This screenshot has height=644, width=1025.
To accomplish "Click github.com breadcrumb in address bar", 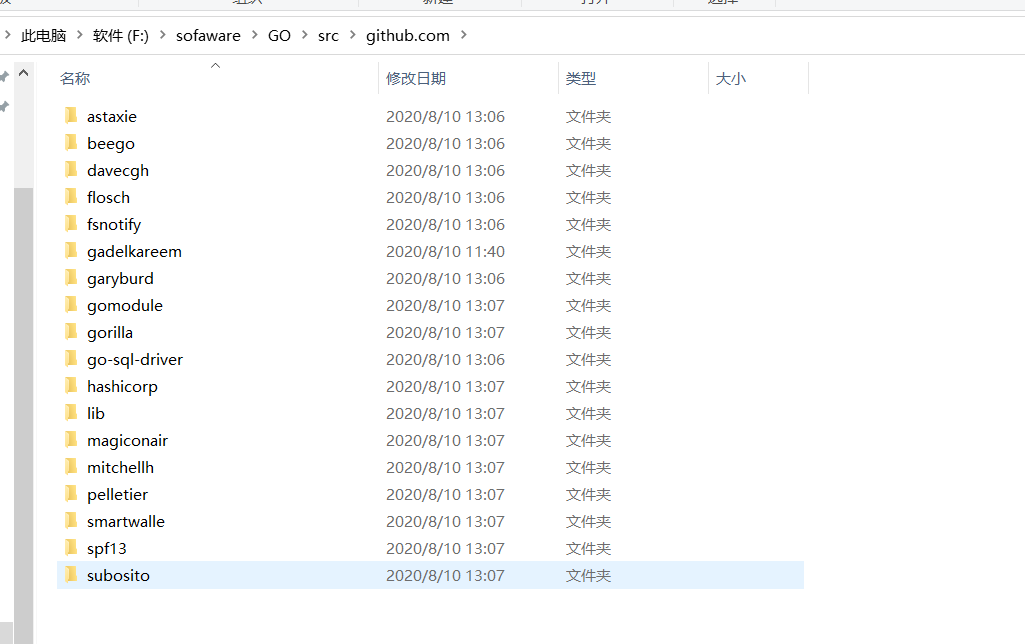I will 408,35.
